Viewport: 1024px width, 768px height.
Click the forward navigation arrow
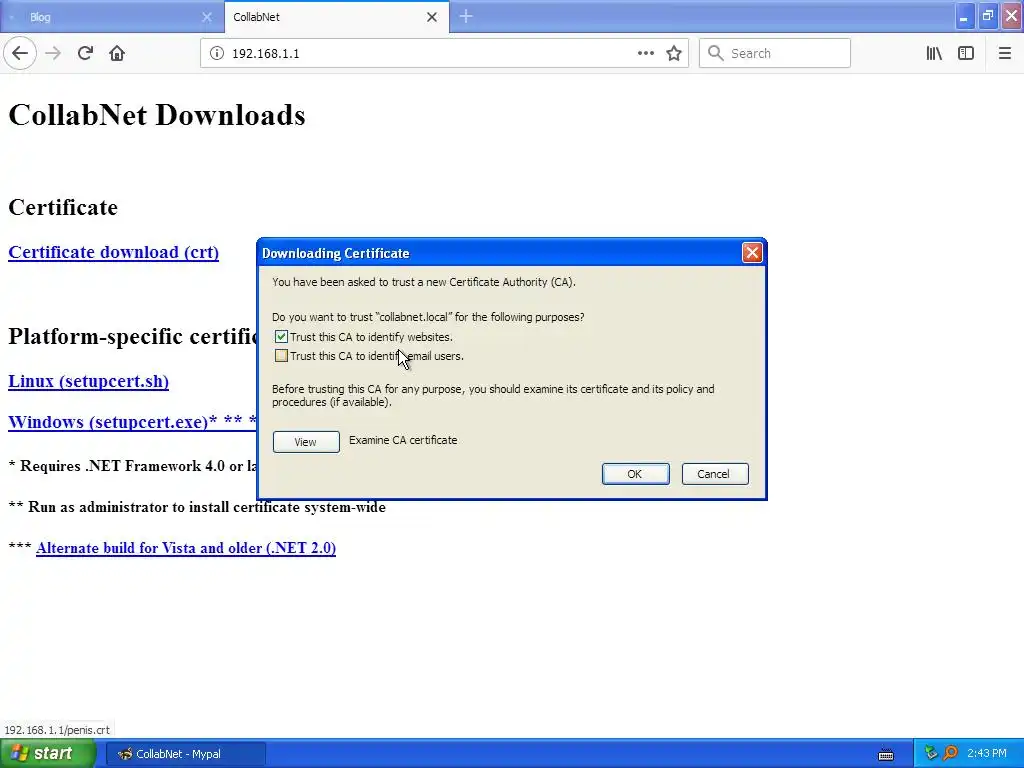click(x=53, y=53)
